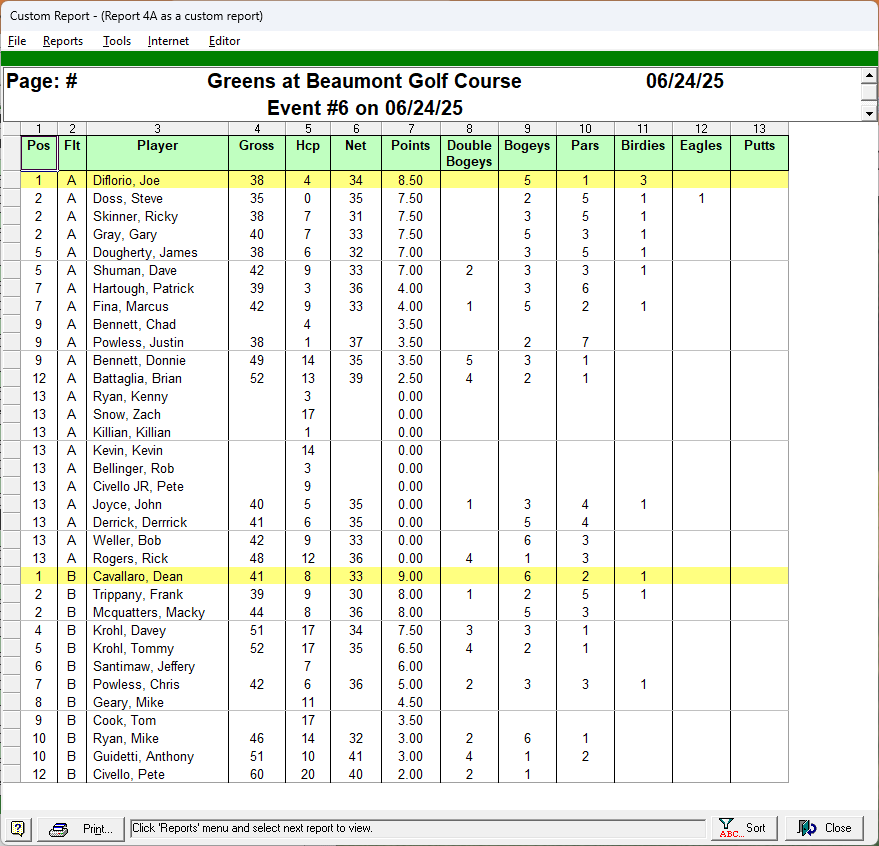Image resolution: width=879 pixels, height=846 pixels.
Task: Sort the report using the Sort button
Action: (x=743, y=828)
